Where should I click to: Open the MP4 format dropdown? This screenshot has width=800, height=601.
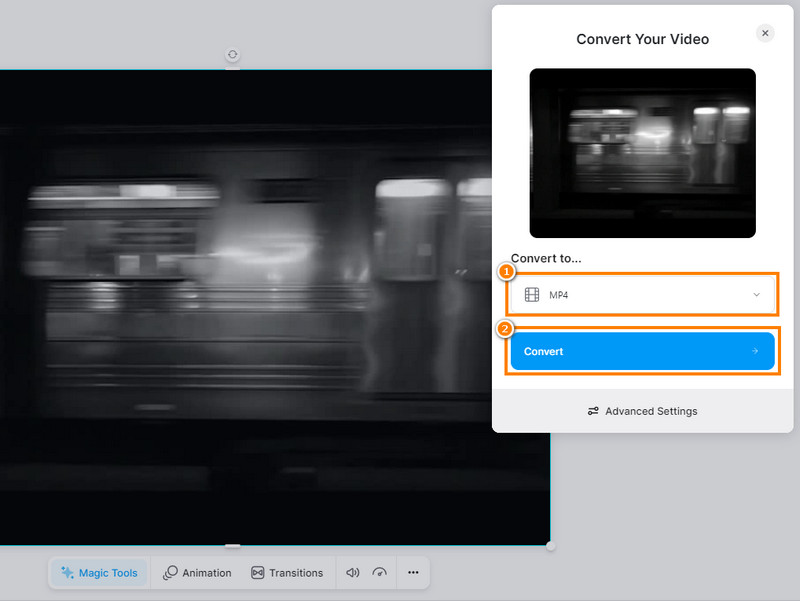pyautogui.click(x=642, y=294)
